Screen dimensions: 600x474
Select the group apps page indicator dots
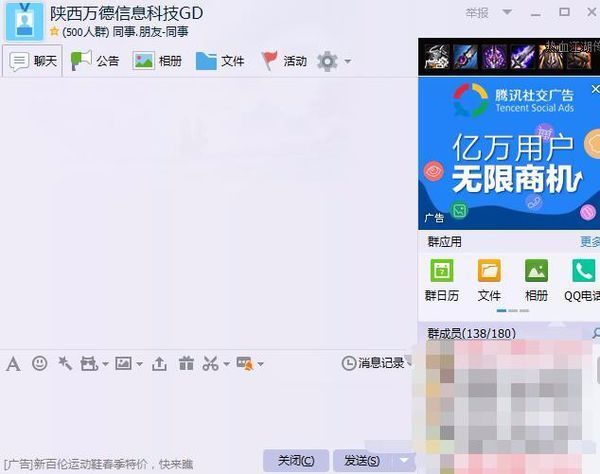coord(513,311)
